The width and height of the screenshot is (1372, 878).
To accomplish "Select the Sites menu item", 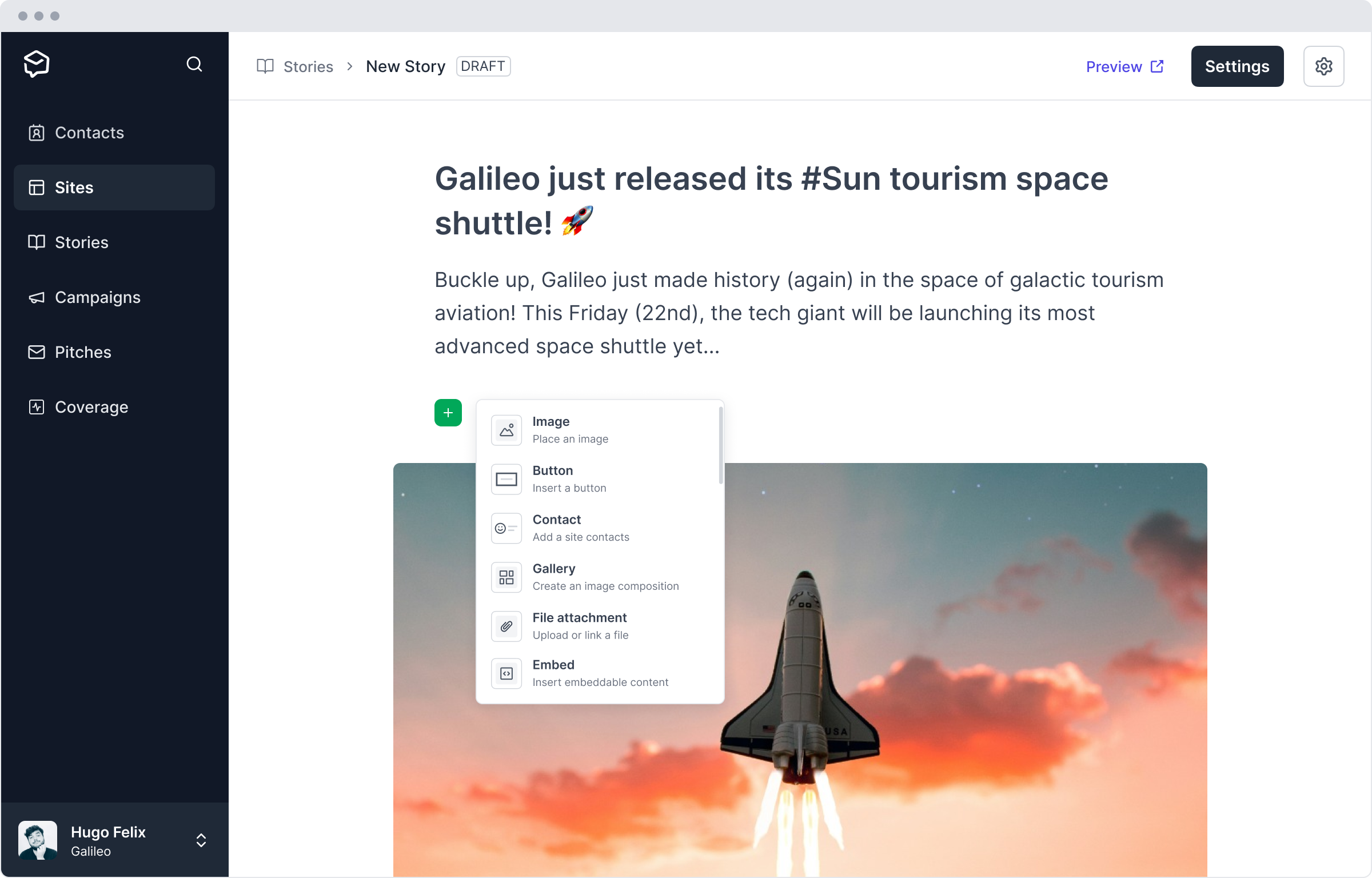I will point(114,186).
